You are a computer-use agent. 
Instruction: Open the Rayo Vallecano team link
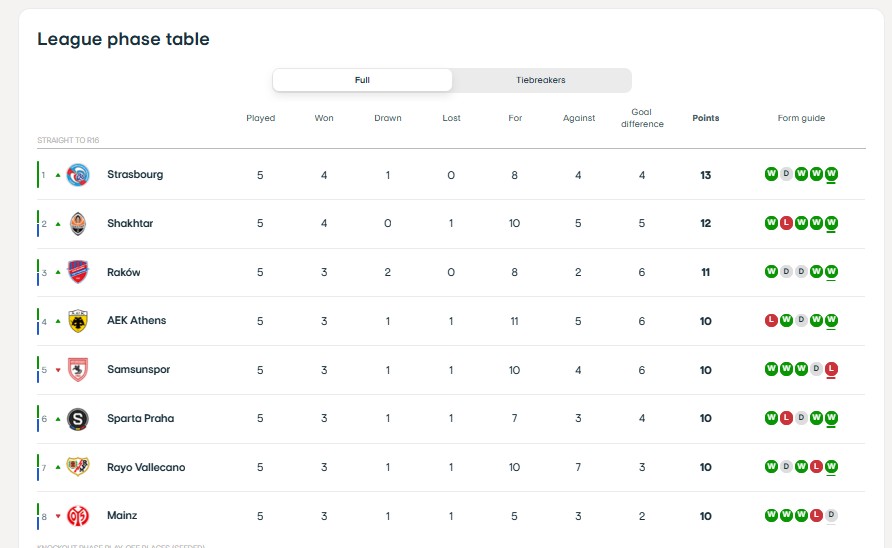coord(146,467)
